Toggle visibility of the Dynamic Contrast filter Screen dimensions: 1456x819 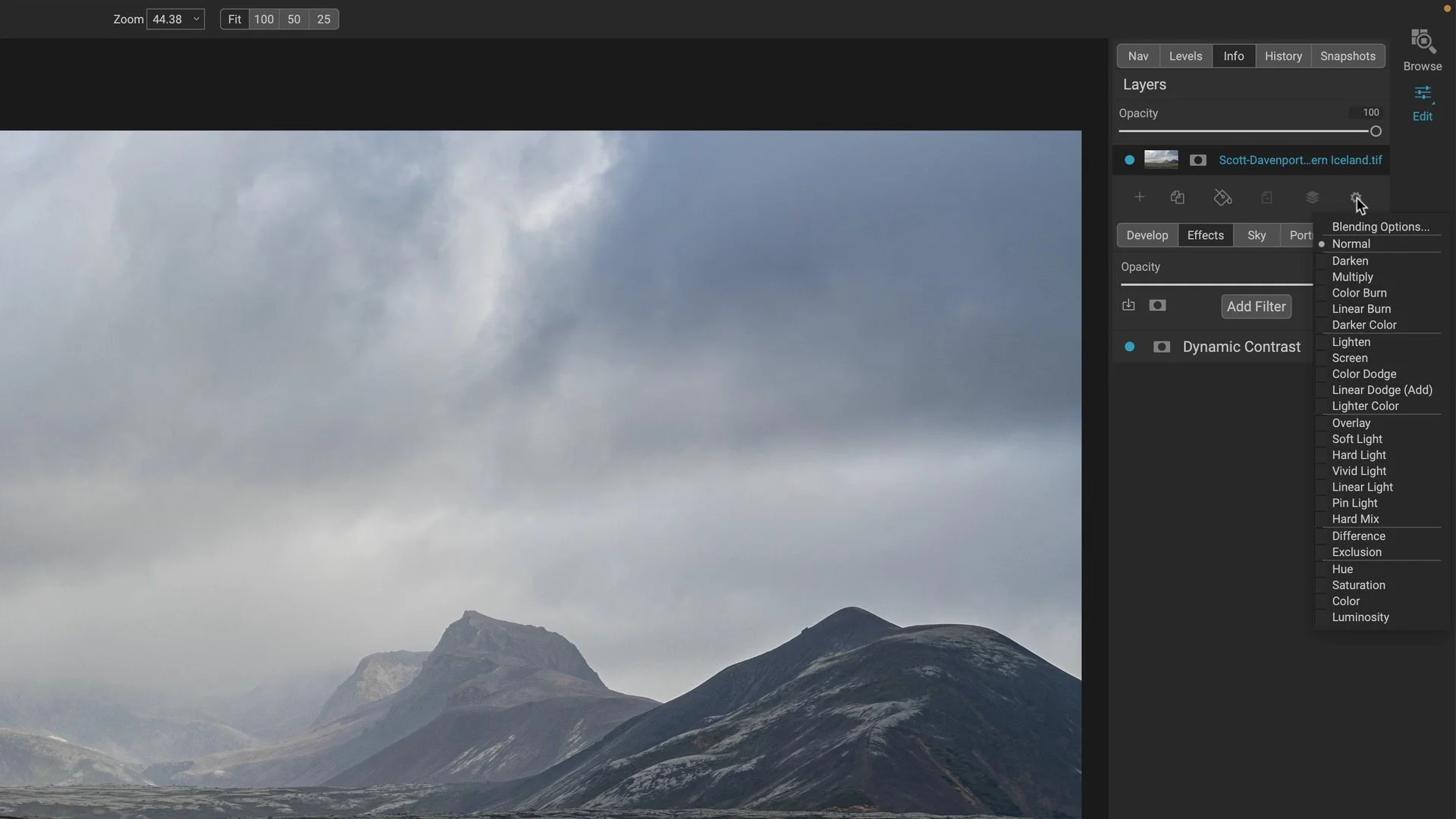click(1129, 347)
